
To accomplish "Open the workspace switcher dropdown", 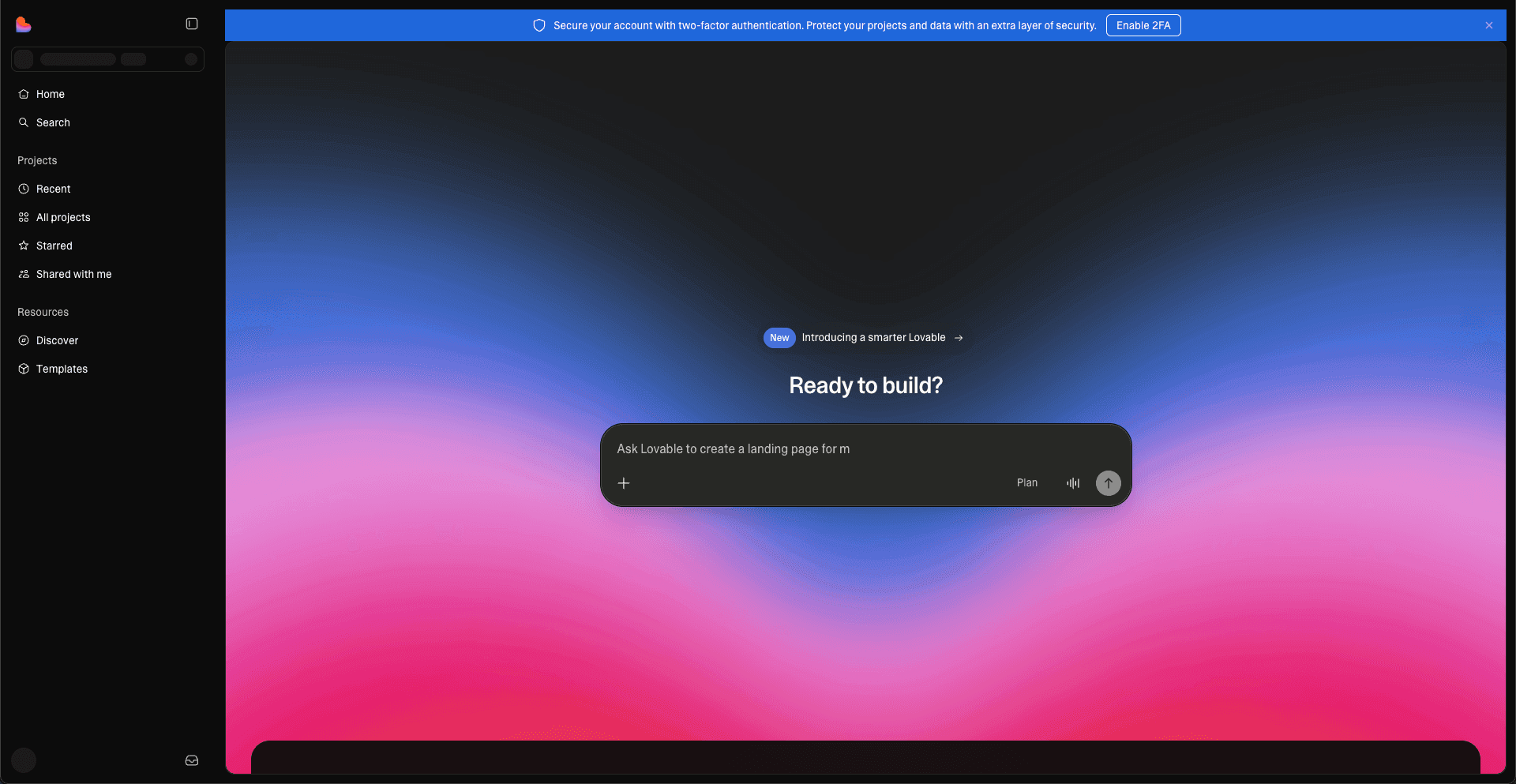I will click(x=107, y=59).
